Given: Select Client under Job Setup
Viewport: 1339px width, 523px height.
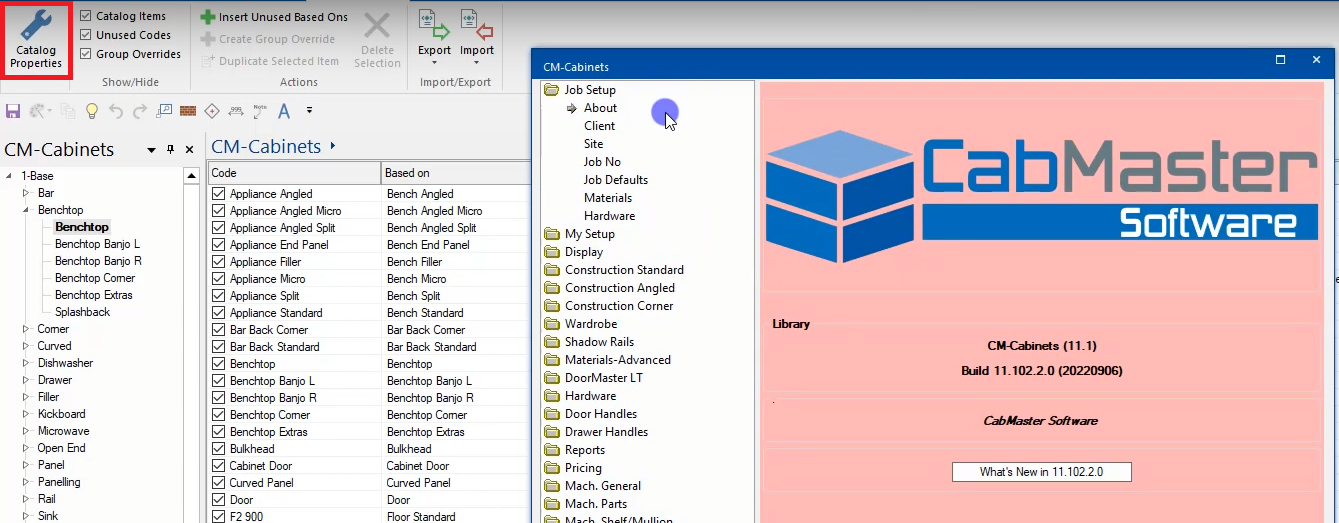Looking at the screenshot, I should 599,126.
